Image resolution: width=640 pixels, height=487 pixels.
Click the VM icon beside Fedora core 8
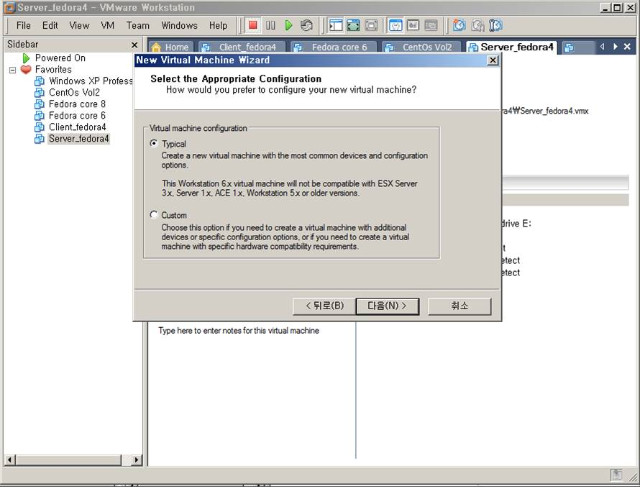39,104
